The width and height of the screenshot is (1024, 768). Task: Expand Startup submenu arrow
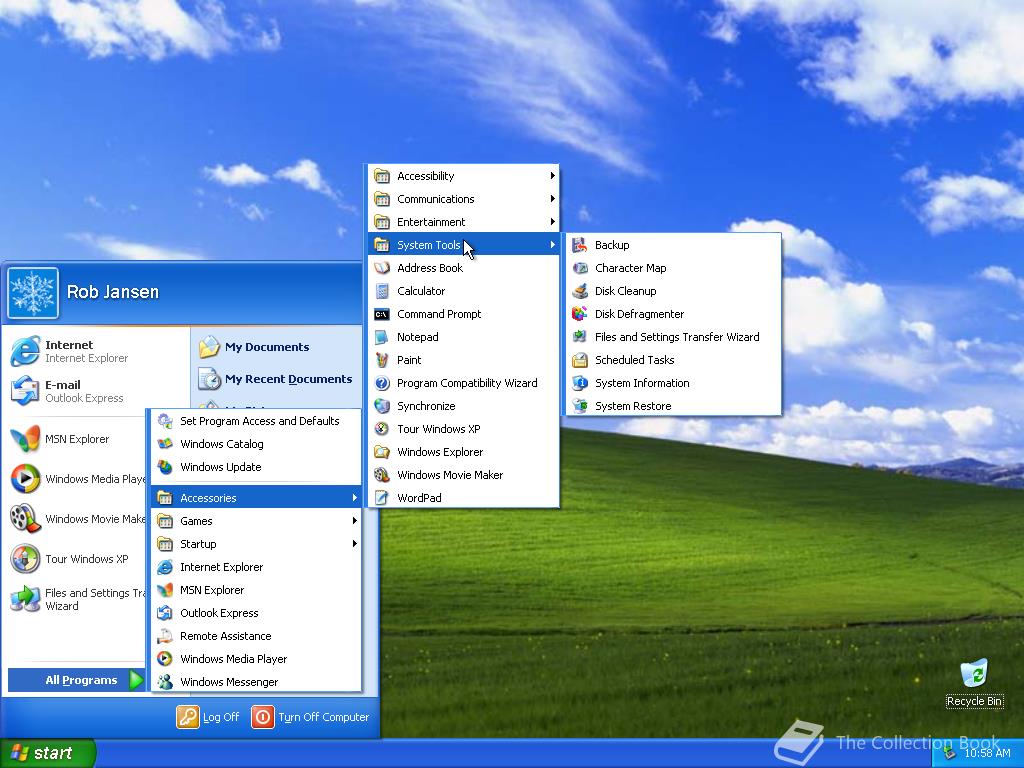[355, 544]
